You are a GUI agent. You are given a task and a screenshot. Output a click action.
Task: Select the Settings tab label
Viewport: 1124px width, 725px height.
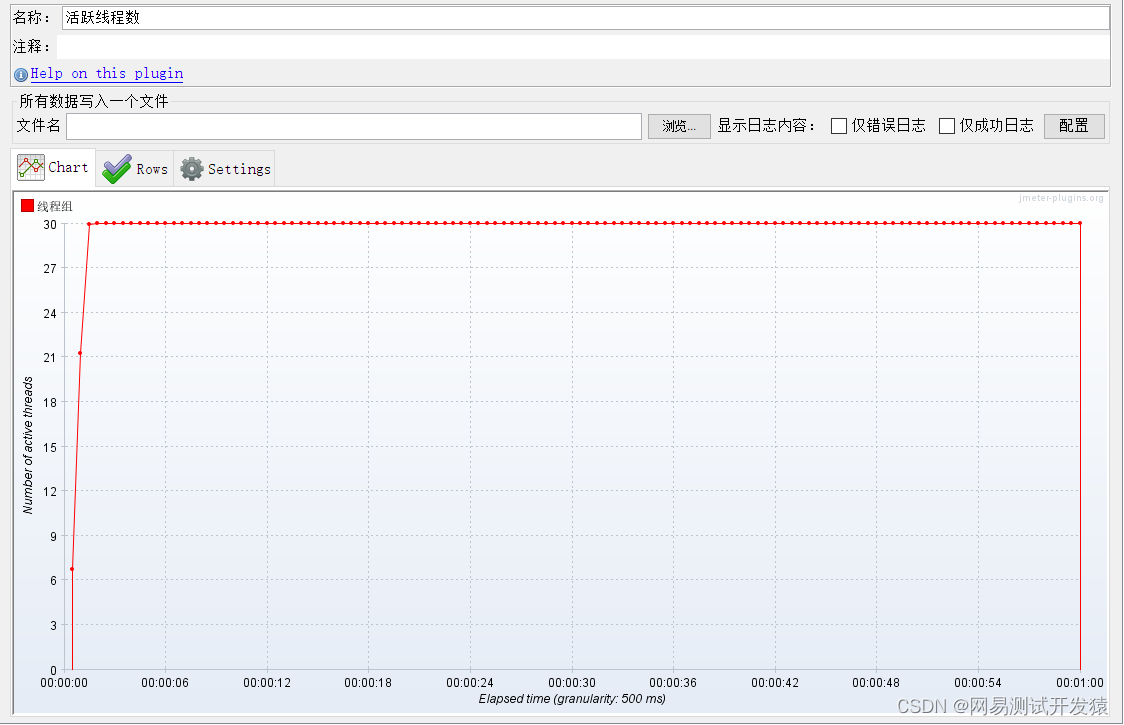tap(239, 169)
